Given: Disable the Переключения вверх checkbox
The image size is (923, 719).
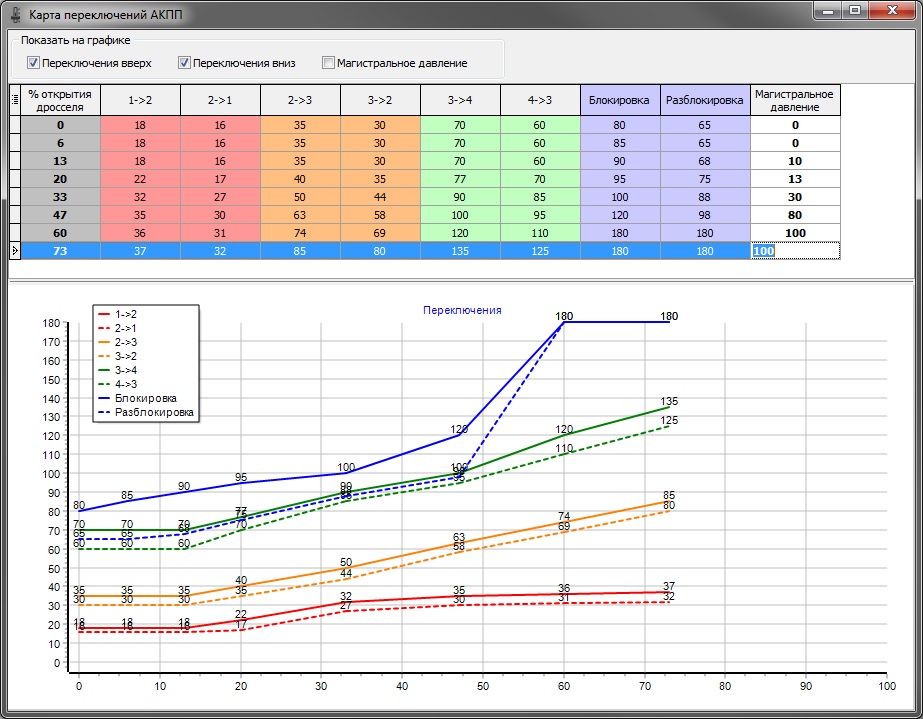Looking at the screenshot, I should [x=34, y=62].
